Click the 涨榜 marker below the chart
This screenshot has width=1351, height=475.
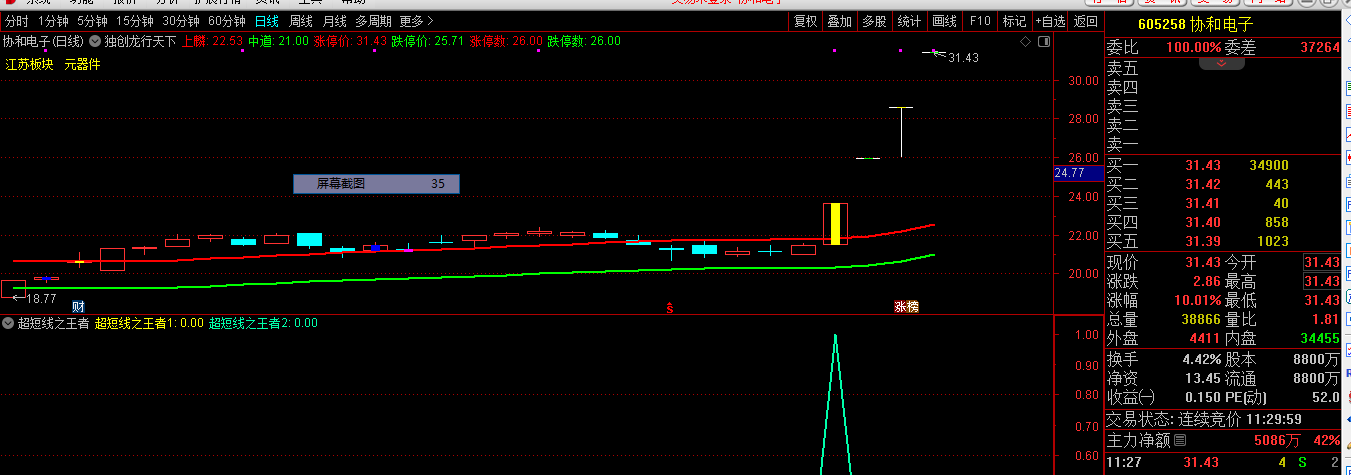pyautogui.click(x=906, y=306)
